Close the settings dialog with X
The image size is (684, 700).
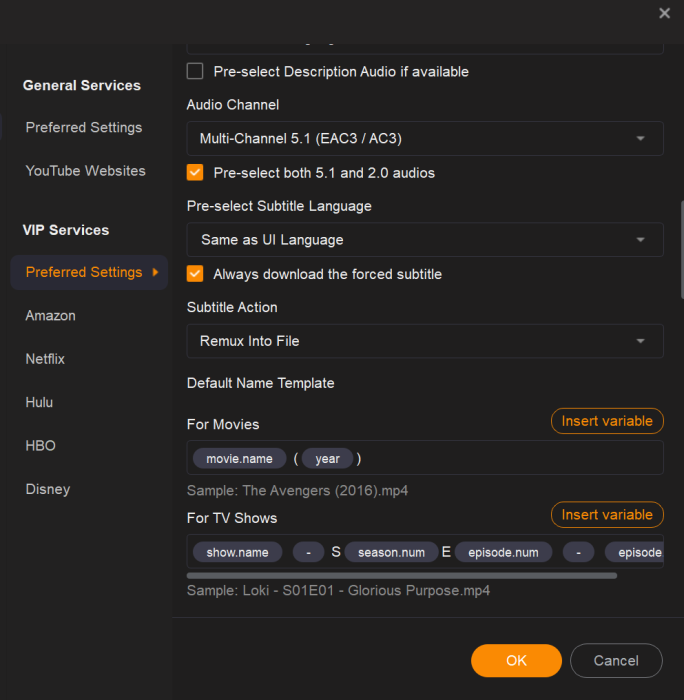[x=664, y=13]
